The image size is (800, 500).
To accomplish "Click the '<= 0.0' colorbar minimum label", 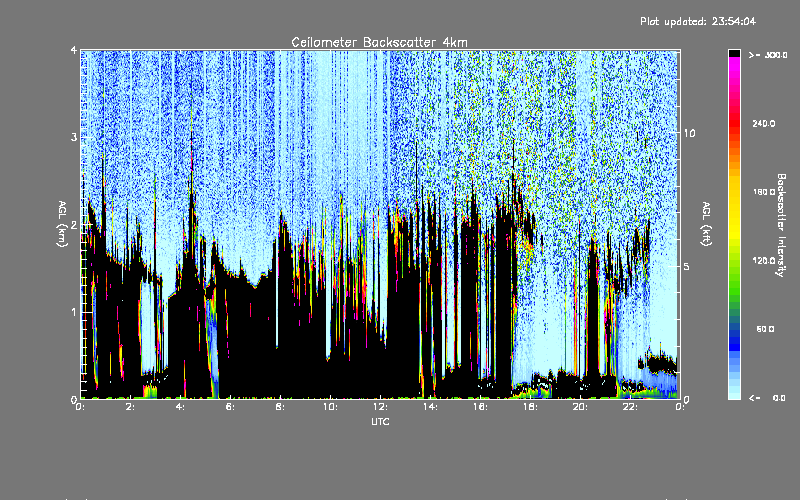I will 768,398.
